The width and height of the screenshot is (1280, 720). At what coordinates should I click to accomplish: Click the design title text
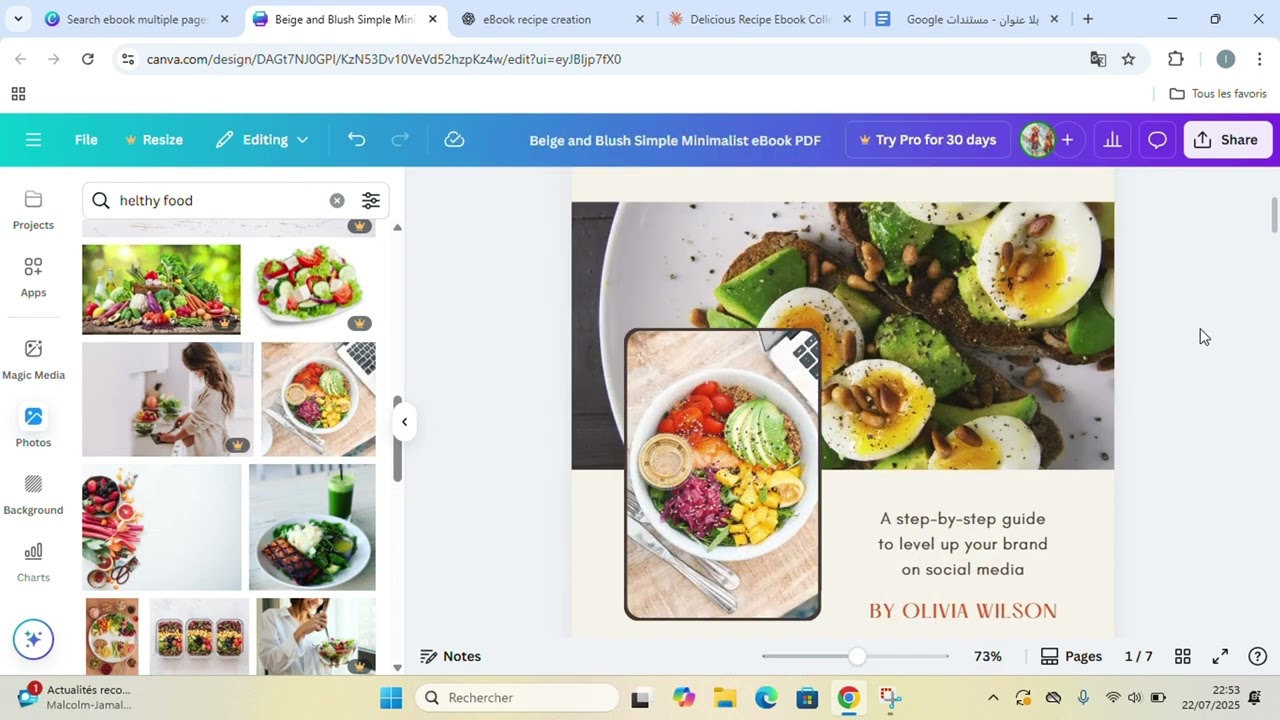point(675,140)
